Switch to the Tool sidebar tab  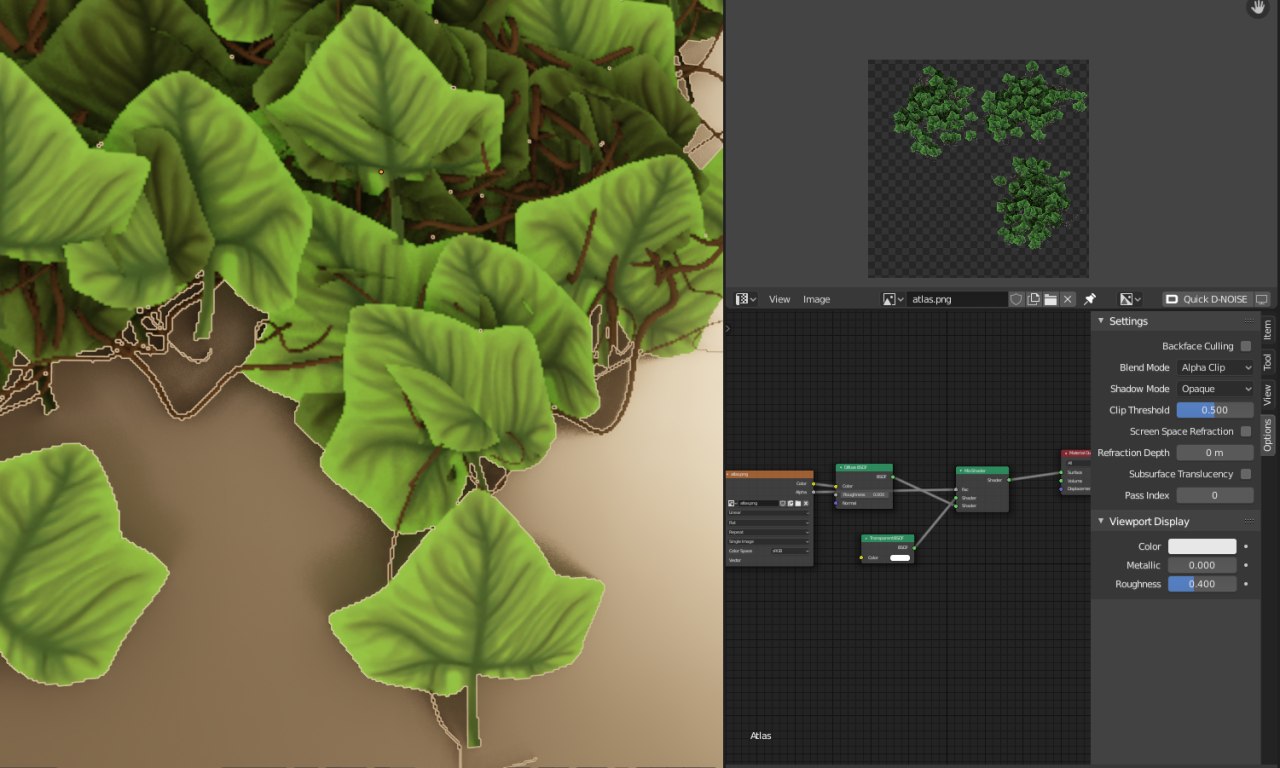pos(1267,361)
